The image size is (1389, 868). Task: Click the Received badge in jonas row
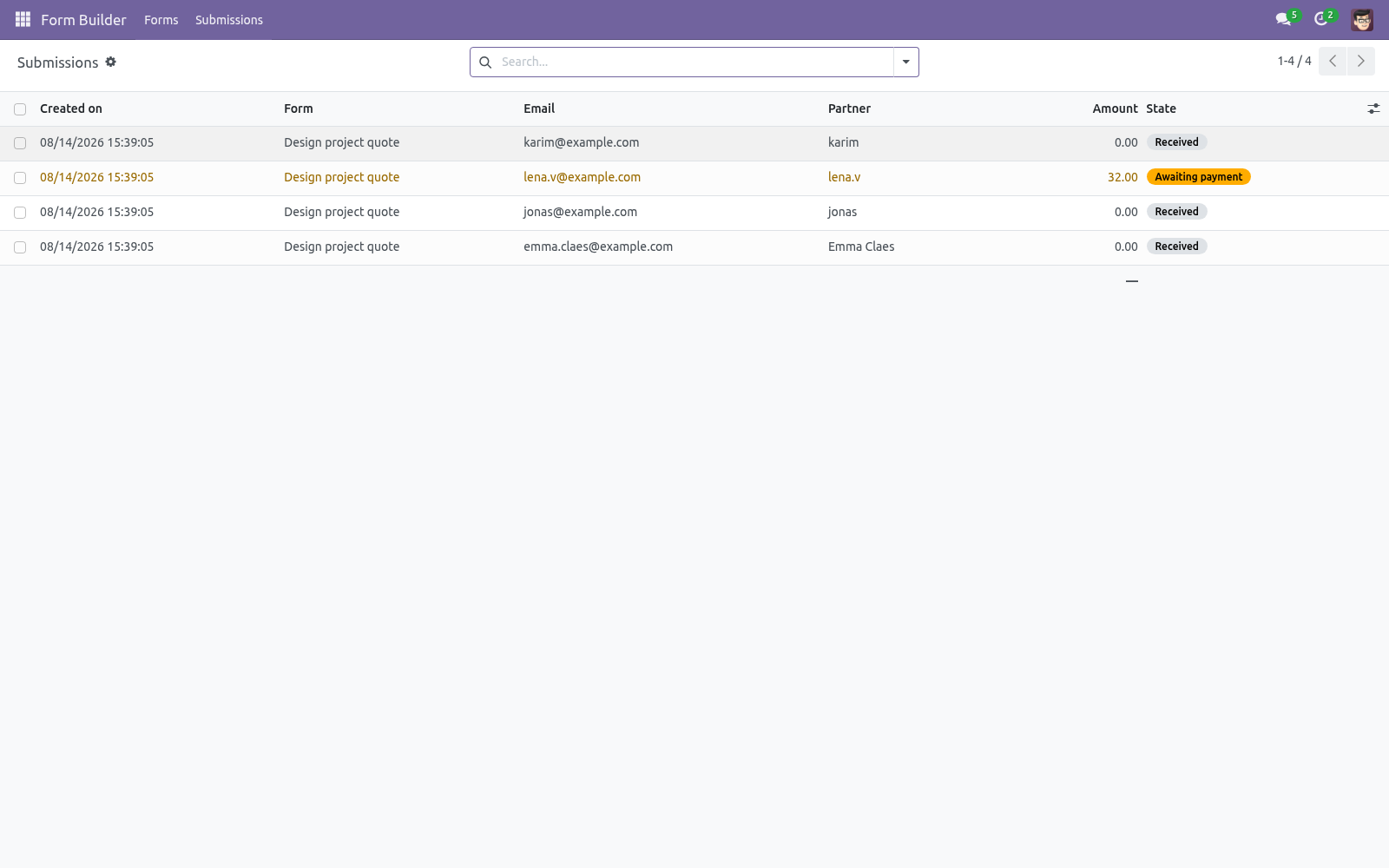pyautogui.click(x=1176, y=212)
